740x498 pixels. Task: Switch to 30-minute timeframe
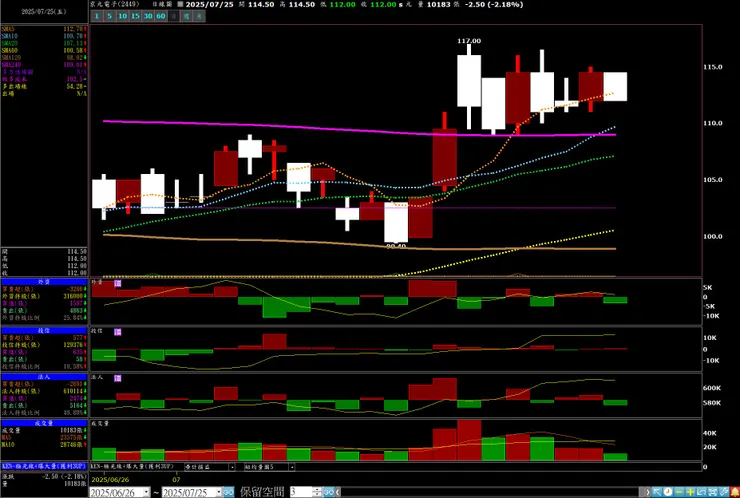[x=148, y=16]
